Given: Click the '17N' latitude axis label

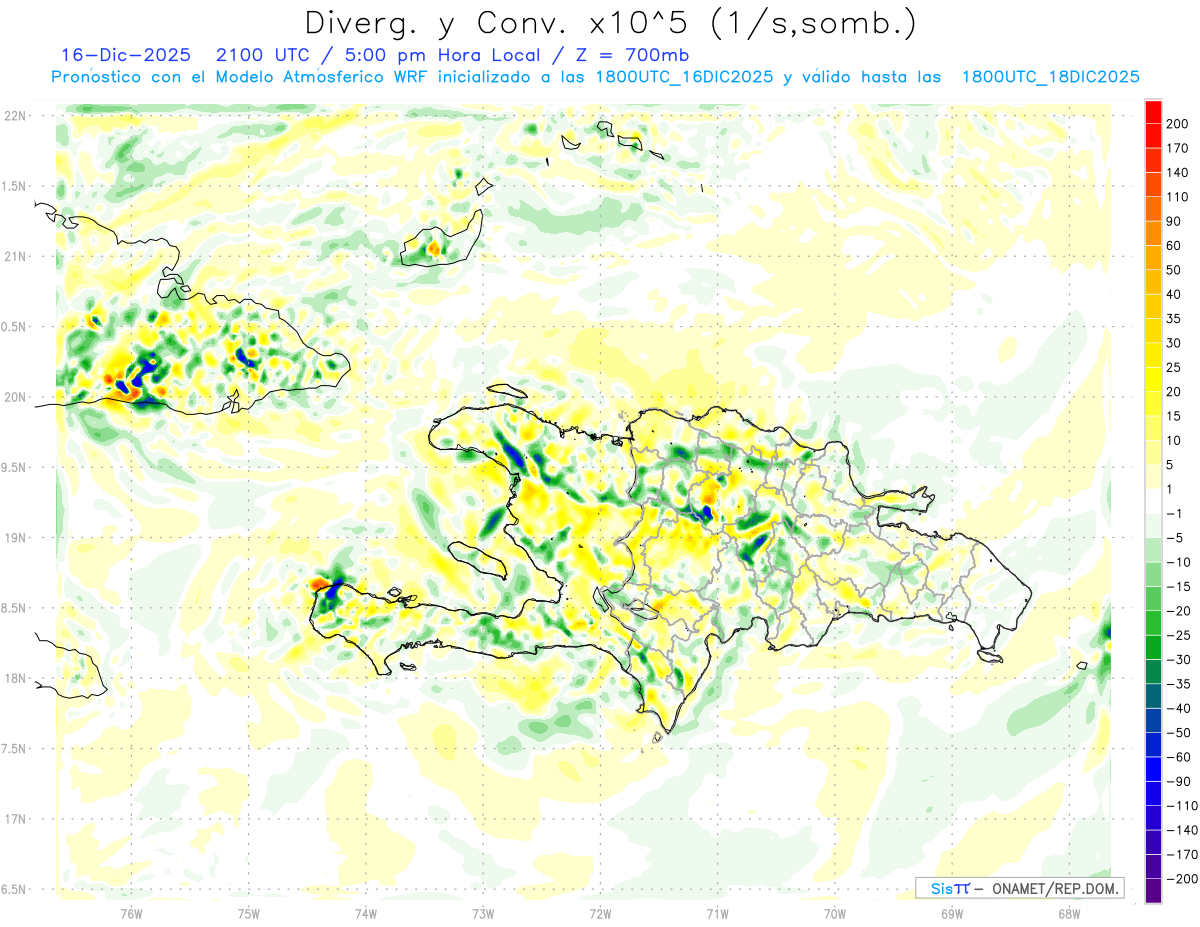Looking at the screenshot, I should 14,819.
